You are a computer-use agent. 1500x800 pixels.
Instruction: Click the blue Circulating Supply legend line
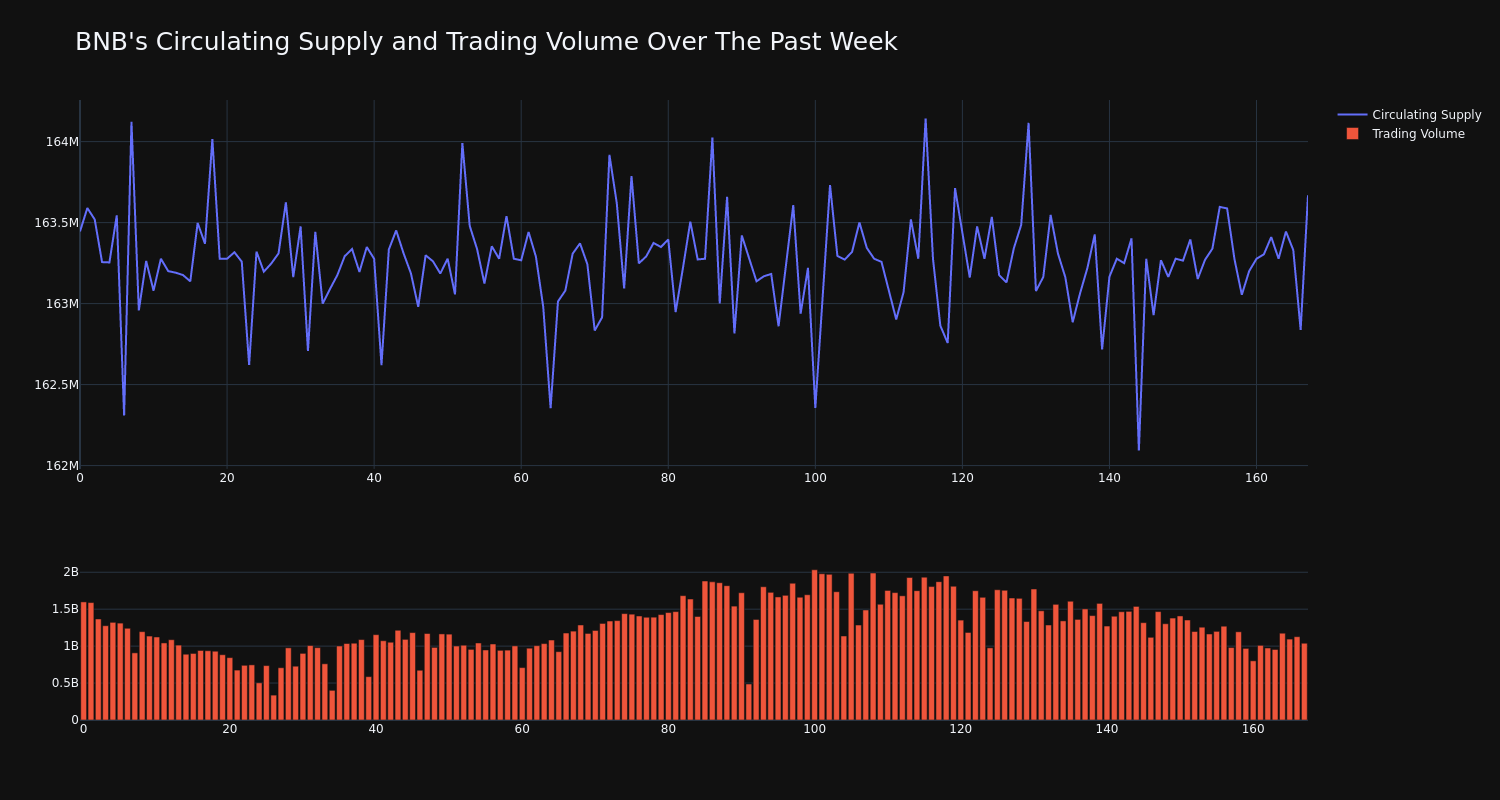click(1352, 115)
